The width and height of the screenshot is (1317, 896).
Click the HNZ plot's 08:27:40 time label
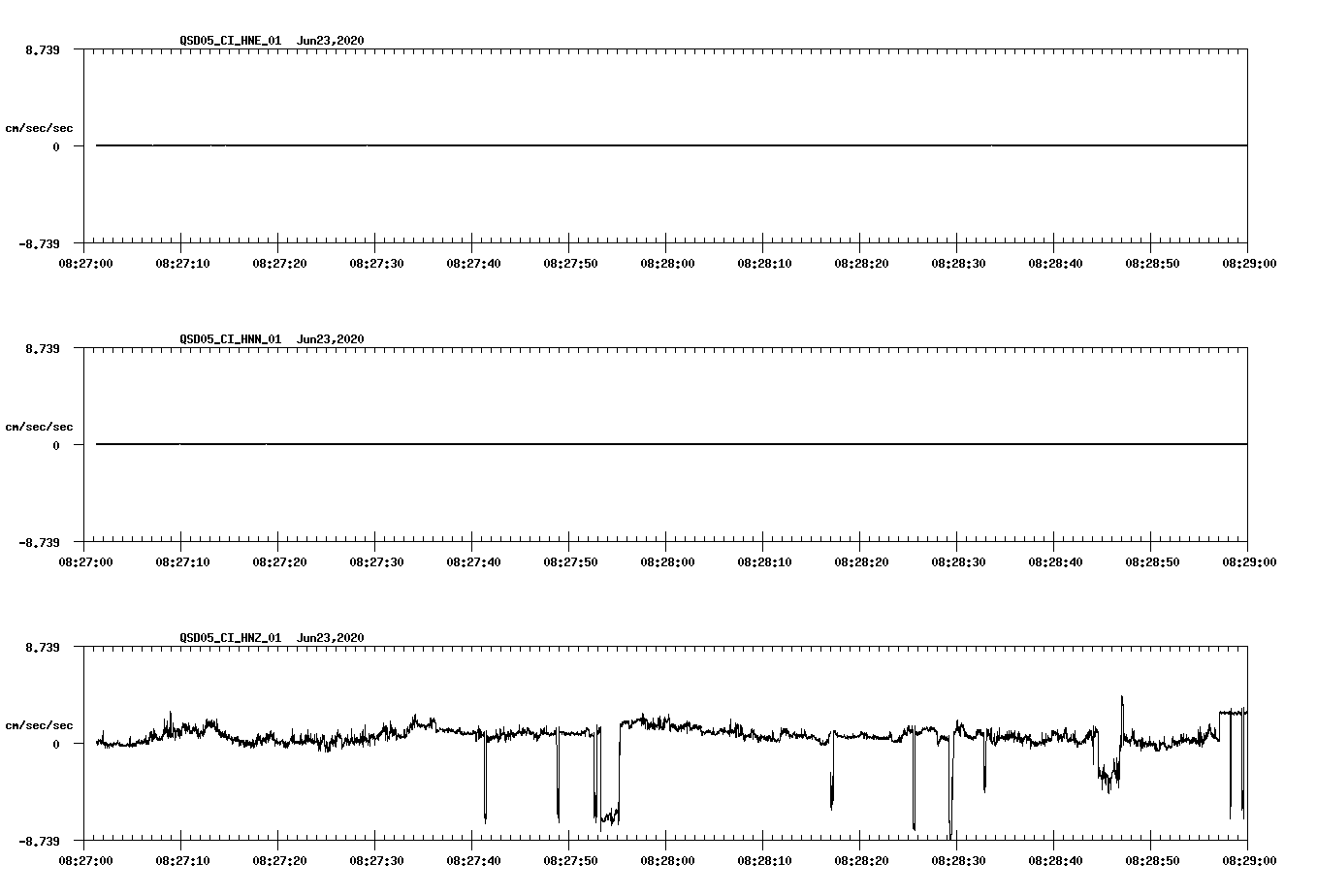coord(473,860)
